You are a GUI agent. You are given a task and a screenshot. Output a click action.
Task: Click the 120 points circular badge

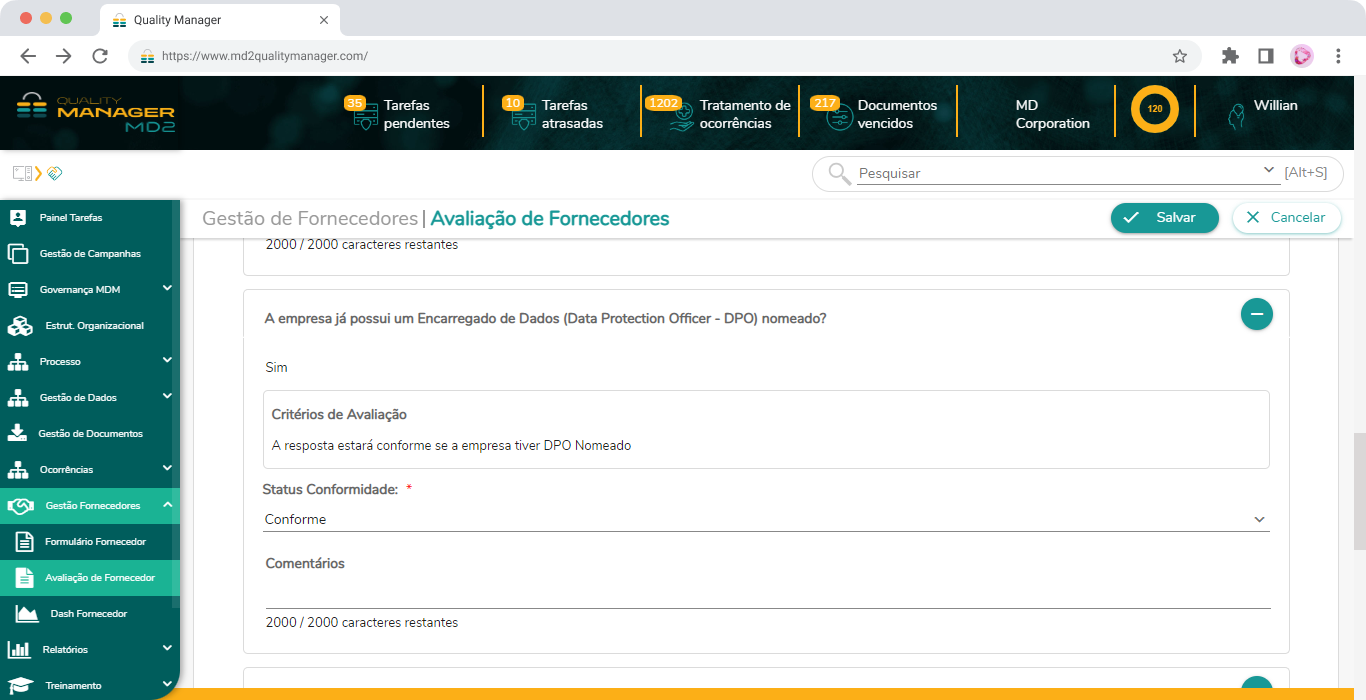click(x=1155, y=110)
